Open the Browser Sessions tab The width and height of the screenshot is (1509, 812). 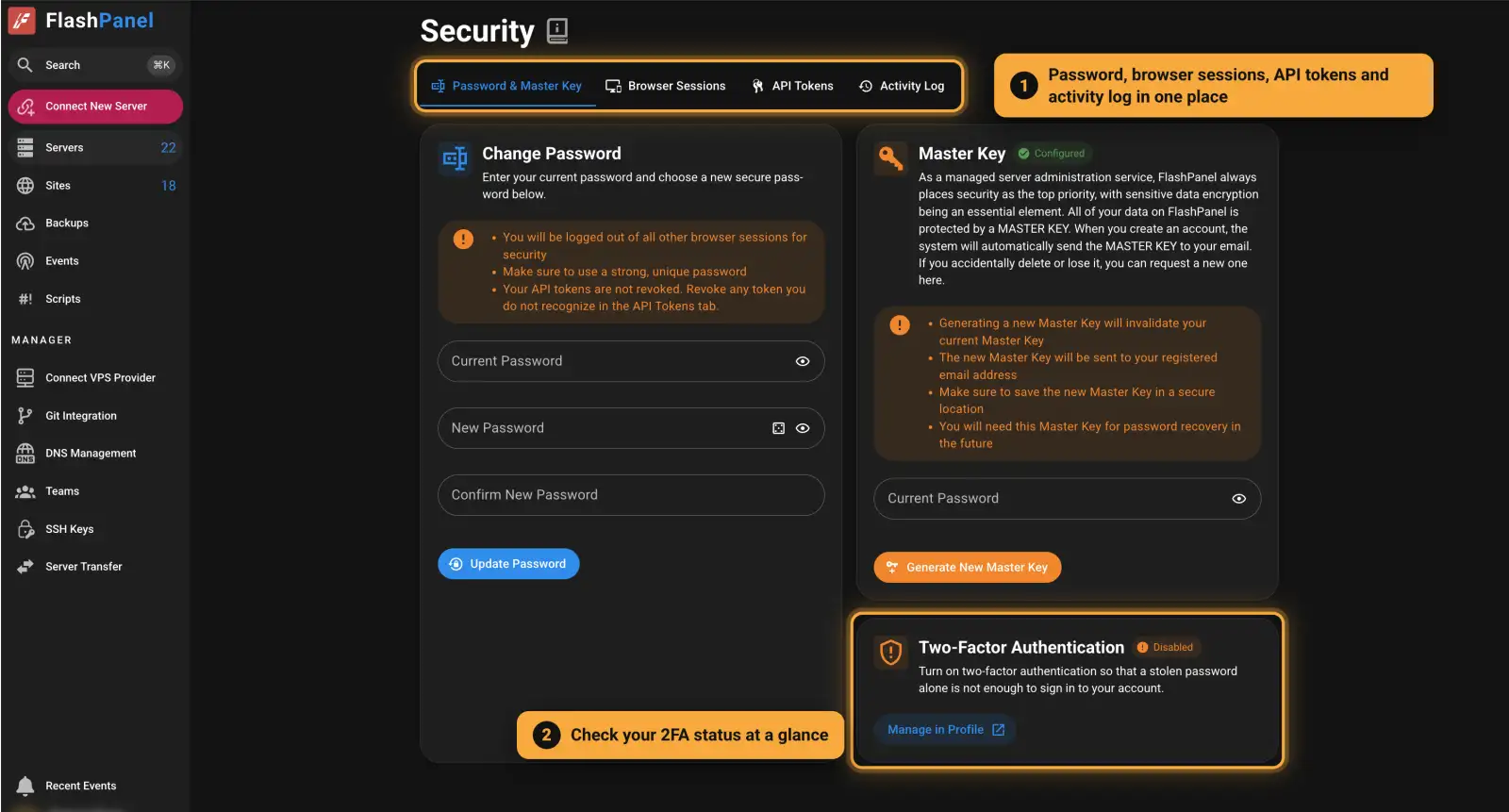pyautogui.click(x=666, y=86)
